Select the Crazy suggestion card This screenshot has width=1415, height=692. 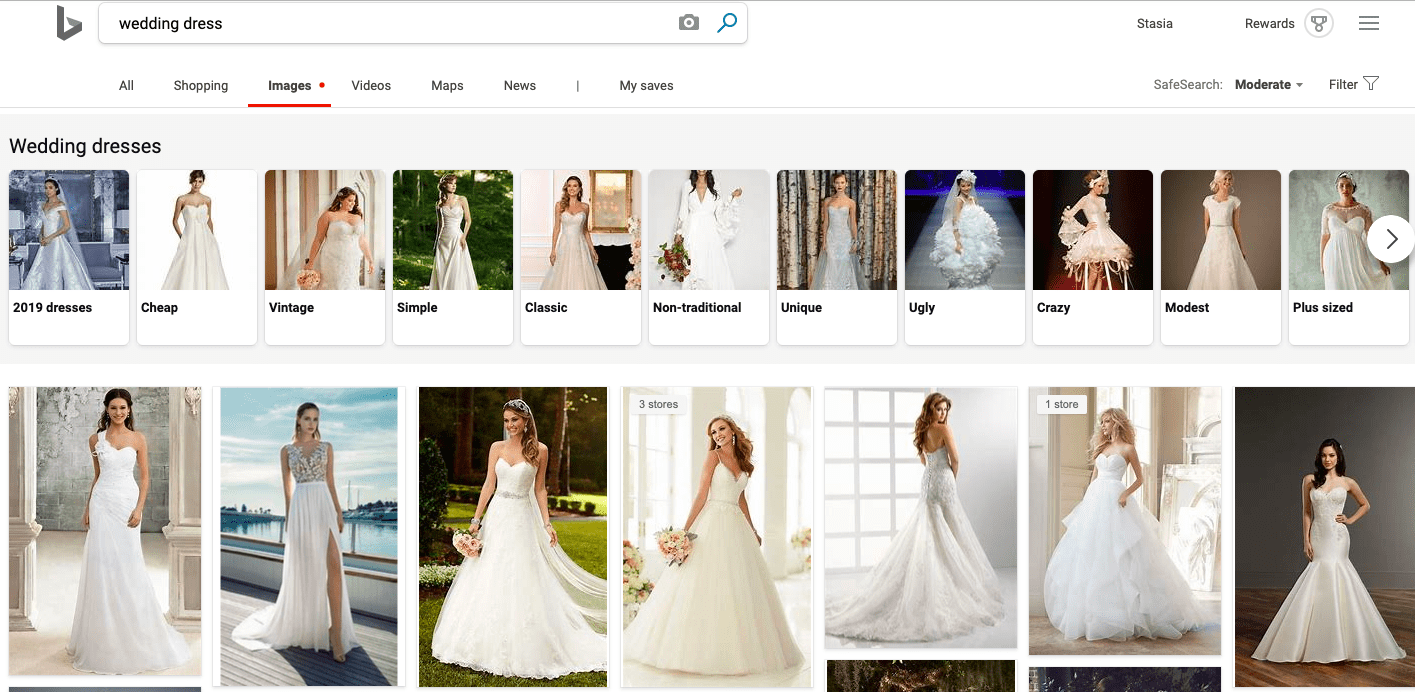[1093, 257]
